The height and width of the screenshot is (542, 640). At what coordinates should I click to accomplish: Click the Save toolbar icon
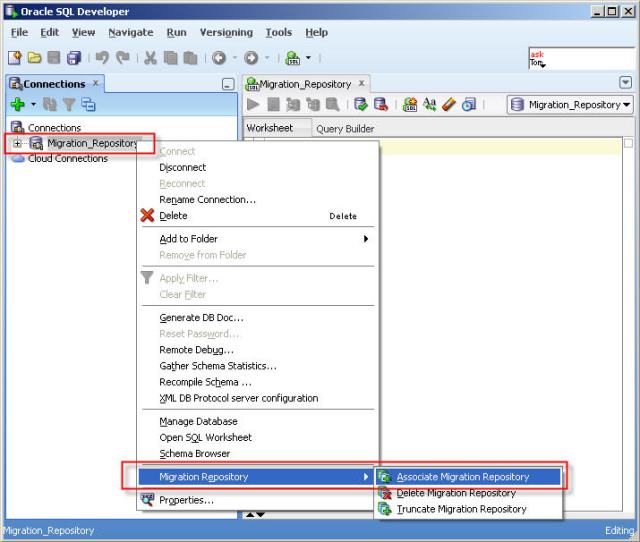click(x=54, y=58)
